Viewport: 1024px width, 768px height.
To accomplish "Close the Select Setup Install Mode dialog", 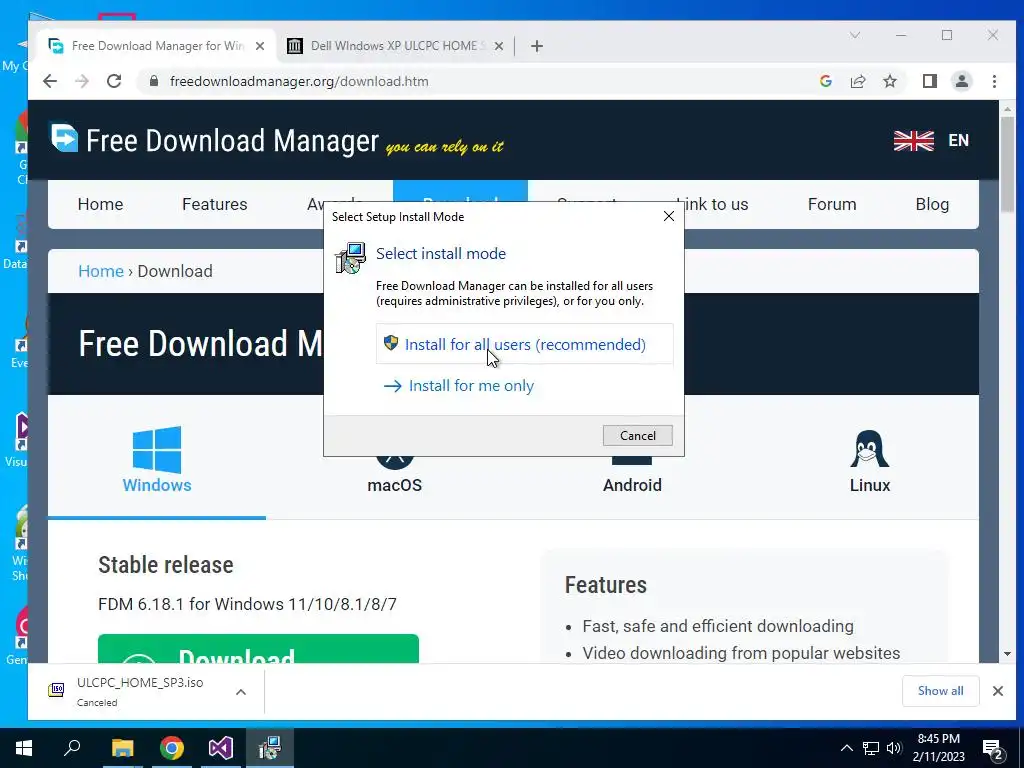I will pyautogui.click(x=669, y=216).
